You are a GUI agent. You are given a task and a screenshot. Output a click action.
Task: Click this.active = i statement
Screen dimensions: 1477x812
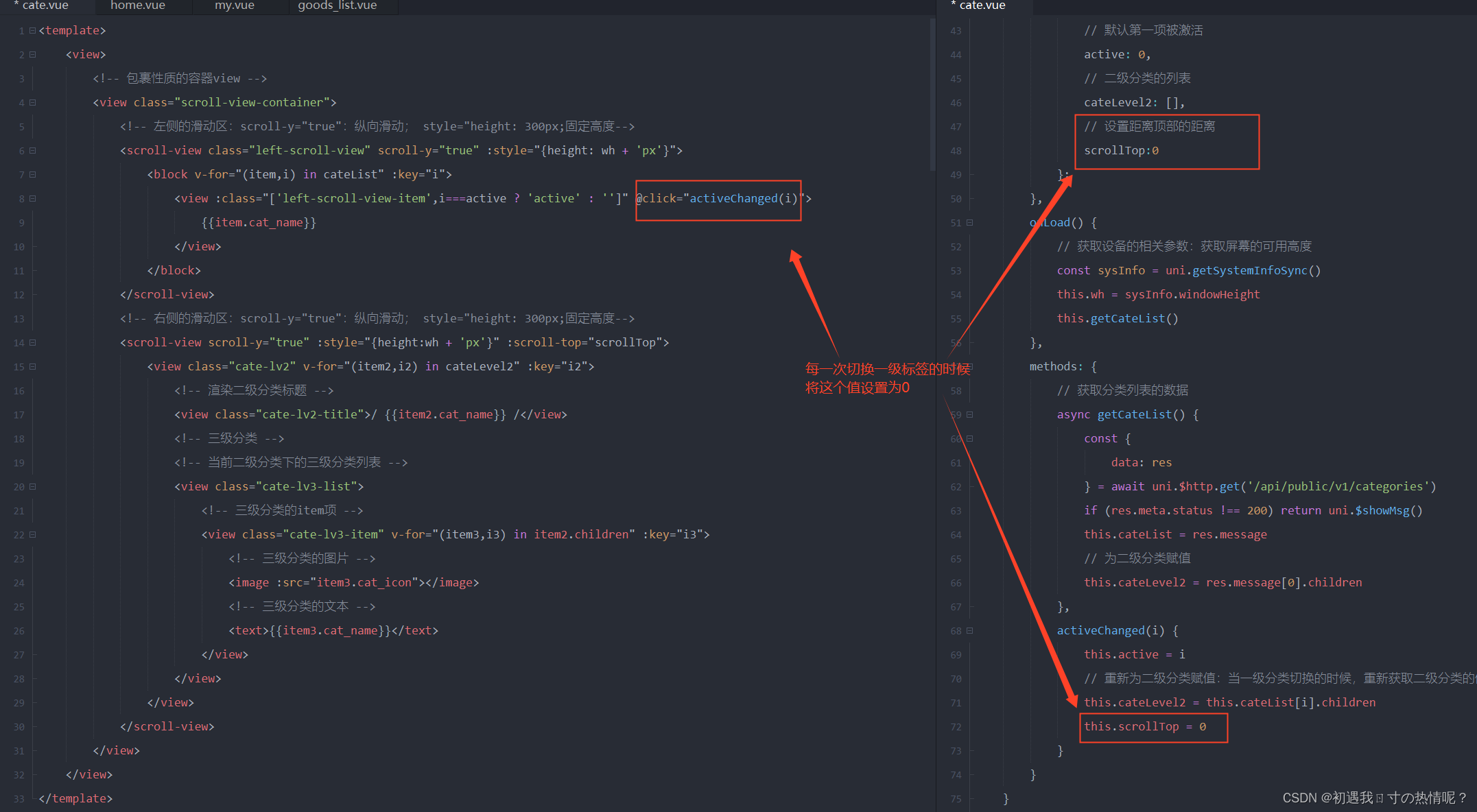tap(1135, 655)
